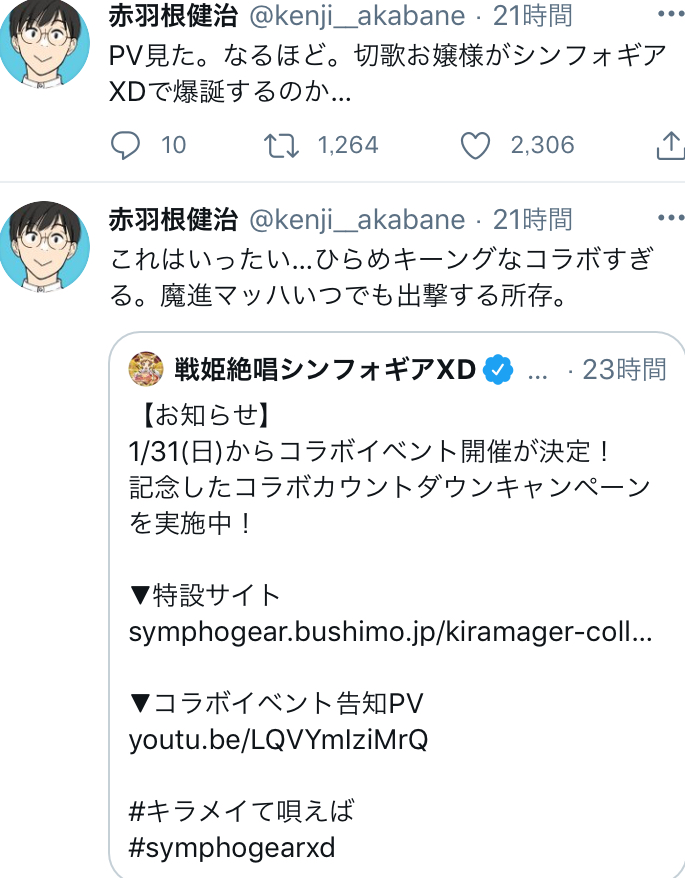Tap the 赤羽根健治 name above これはいったい tweet

point(172,219)
